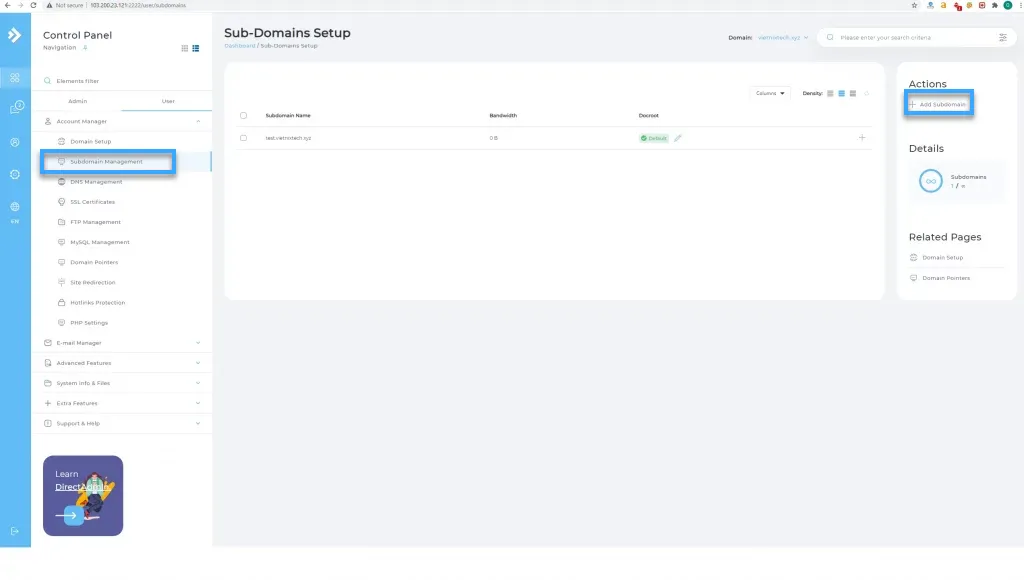
Task: Click the EN language globe icon
Action: [x=14, y=205]
